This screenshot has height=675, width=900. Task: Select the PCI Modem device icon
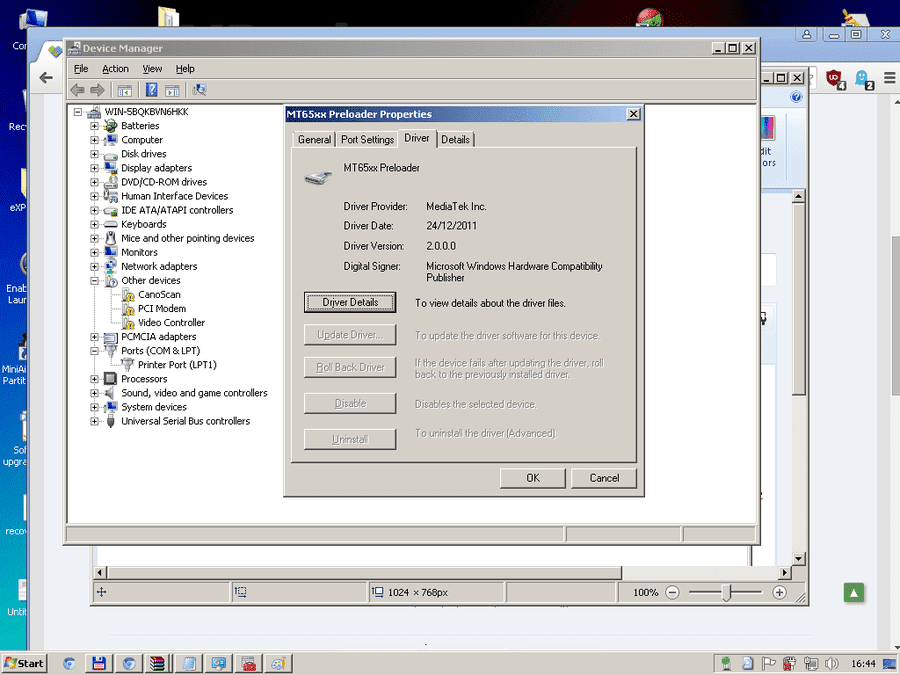[128, 309]
